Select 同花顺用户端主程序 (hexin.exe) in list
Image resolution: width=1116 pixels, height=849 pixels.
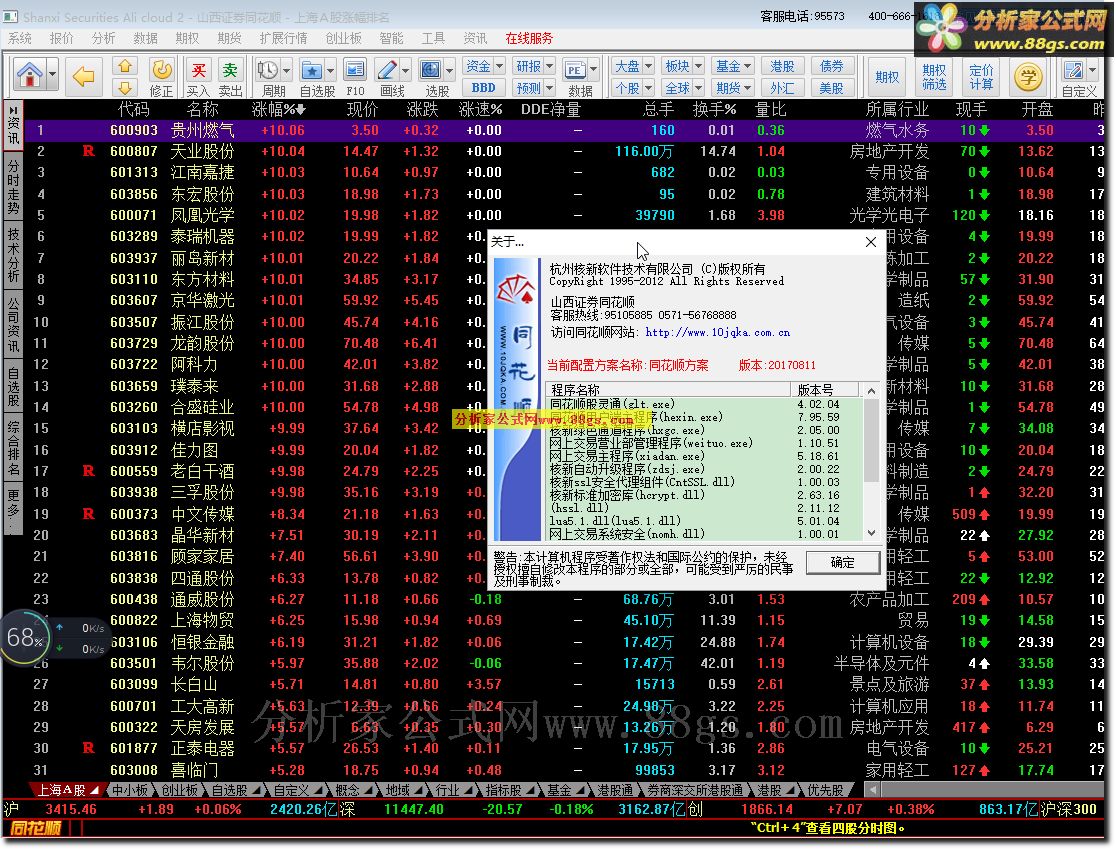point(704,417)
